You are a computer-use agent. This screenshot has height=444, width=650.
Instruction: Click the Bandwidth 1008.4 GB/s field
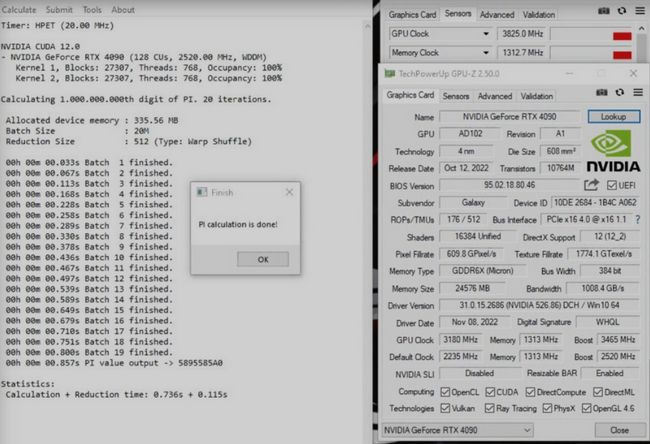pos(602,288)
